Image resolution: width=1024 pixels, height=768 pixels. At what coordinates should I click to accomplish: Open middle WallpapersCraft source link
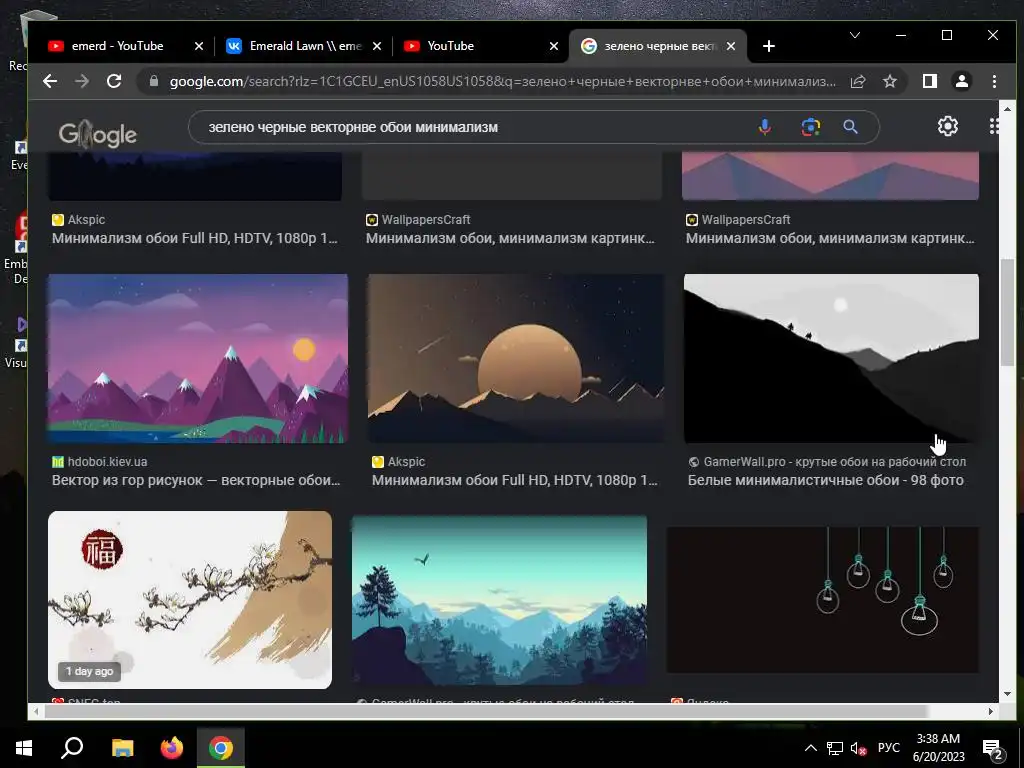[x=418, y=220]
